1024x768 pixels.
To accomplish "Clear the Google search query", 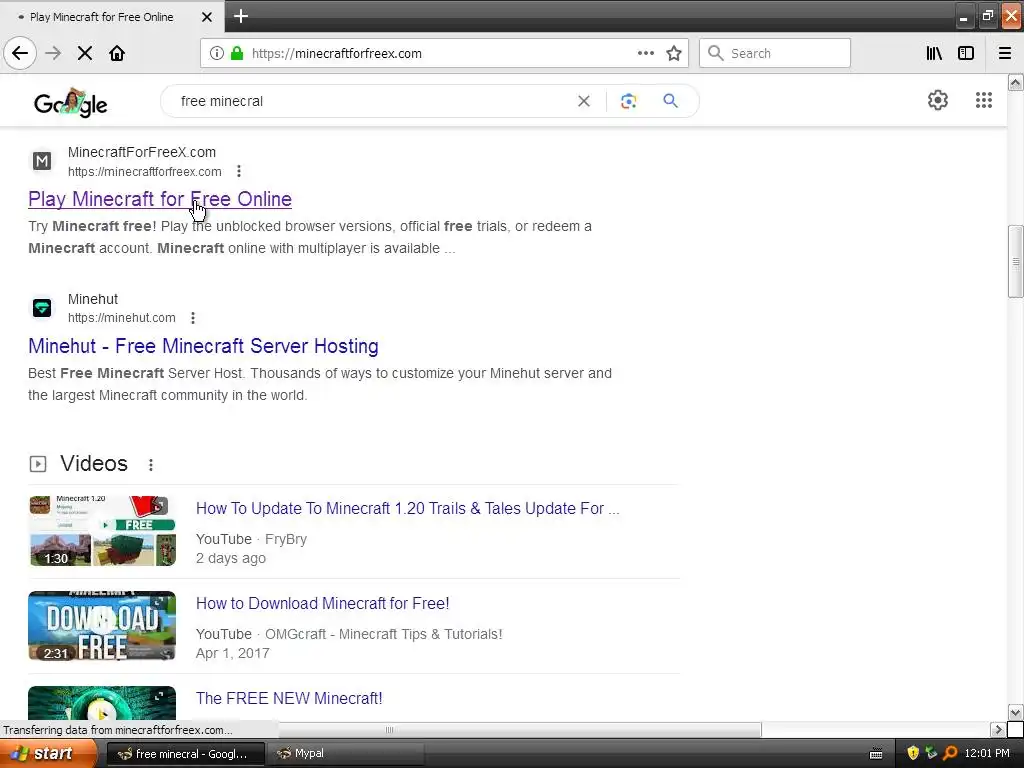I will (584, 101).
